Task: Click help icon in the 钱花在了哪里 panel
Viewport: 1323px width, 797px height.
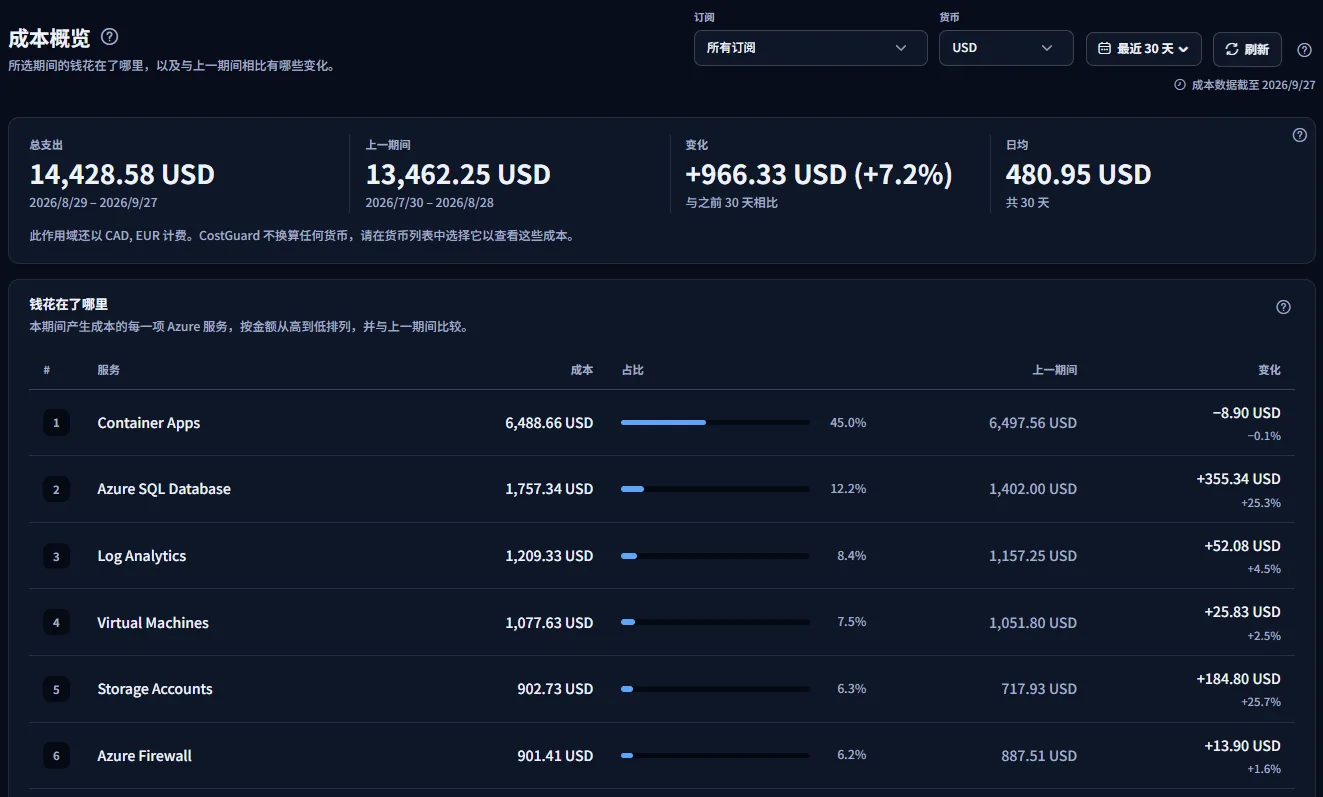Action: [x=1284, y=307]
